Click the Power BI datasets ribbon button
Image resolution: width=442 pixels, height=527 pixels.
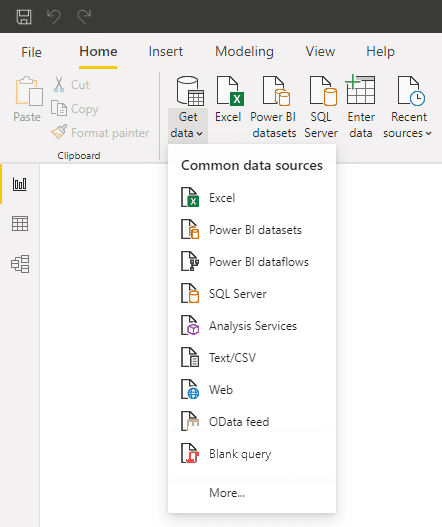274,108
